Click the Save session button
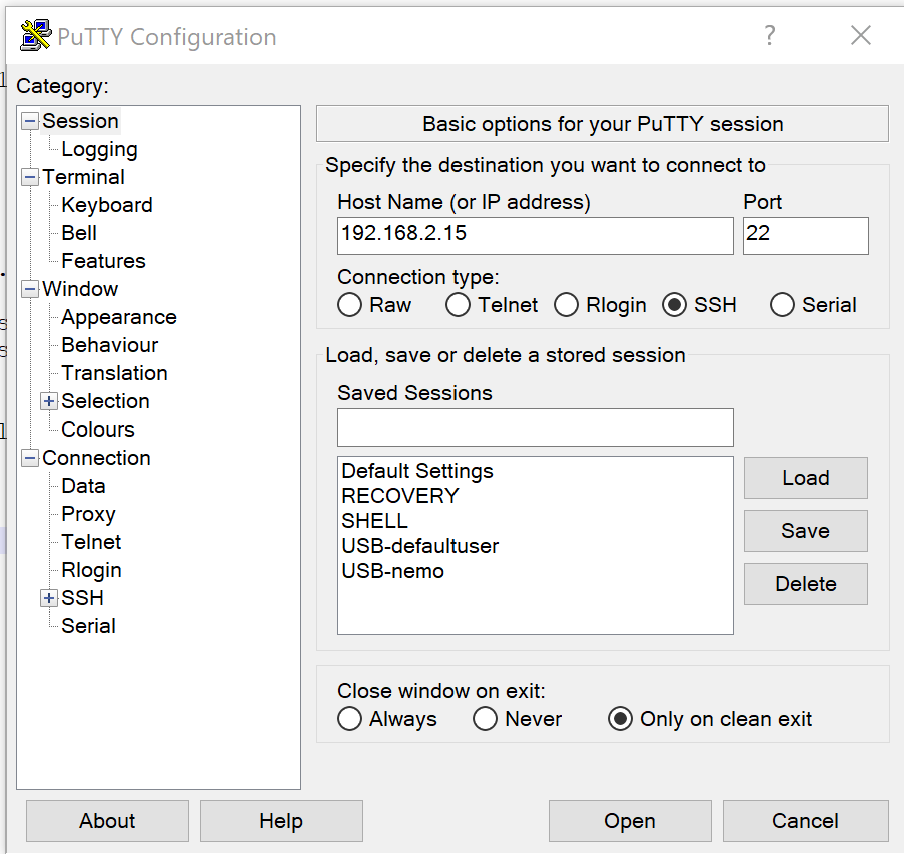904x854 pixels. pos(805,531)
